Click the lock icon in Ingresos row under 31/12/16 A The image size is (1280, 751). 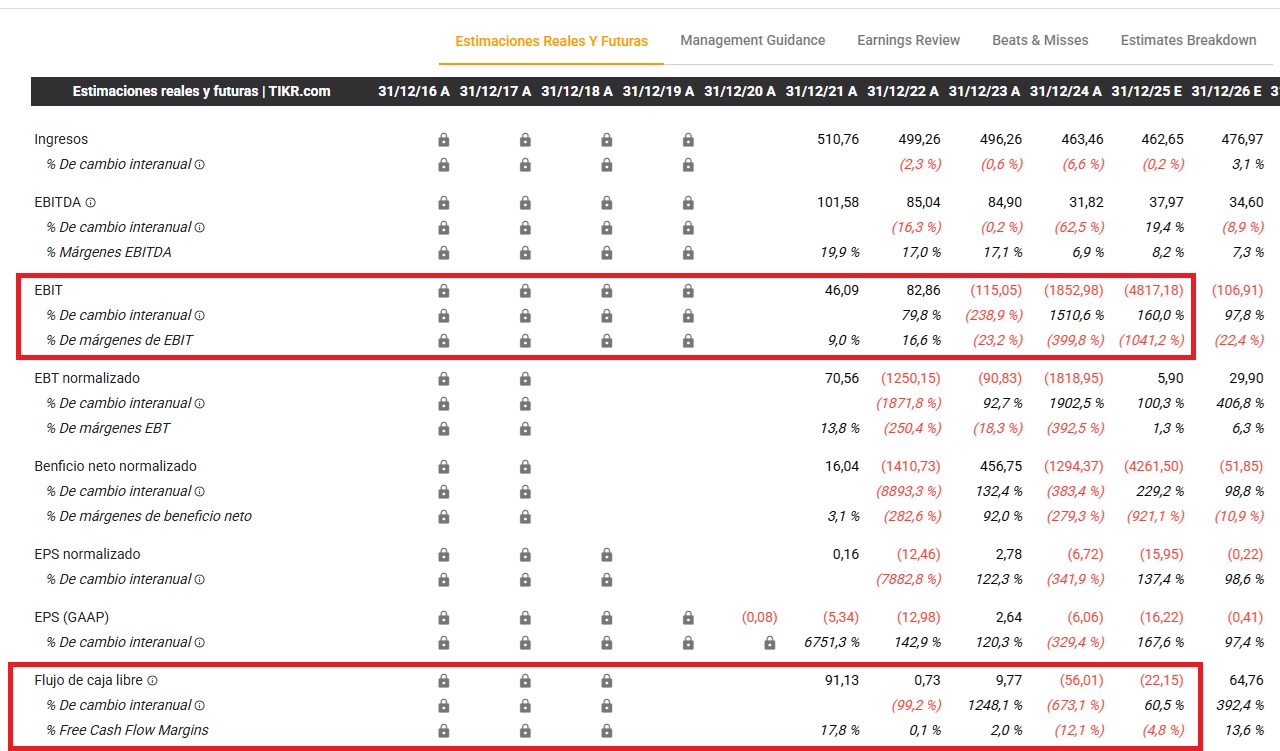[x=444, y=140]
